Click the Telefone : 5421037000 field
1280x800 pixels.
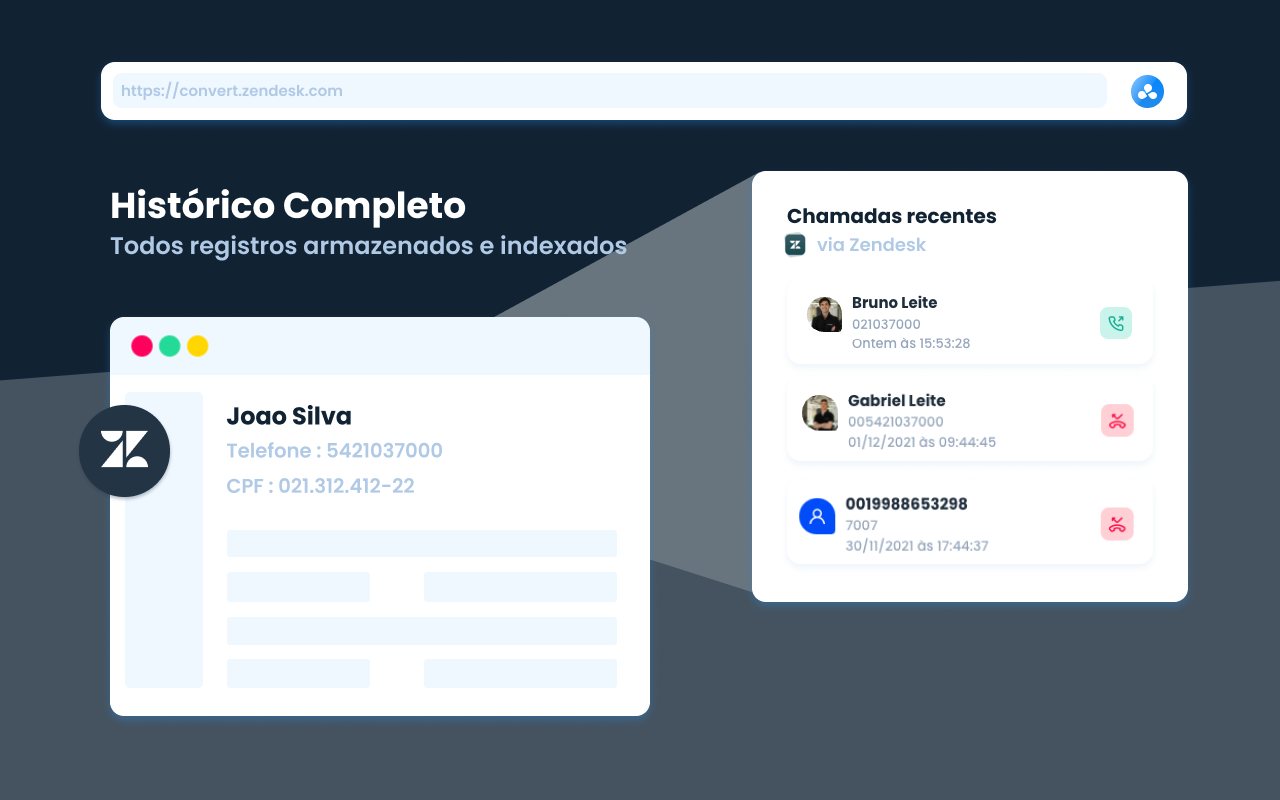(334, 451)
